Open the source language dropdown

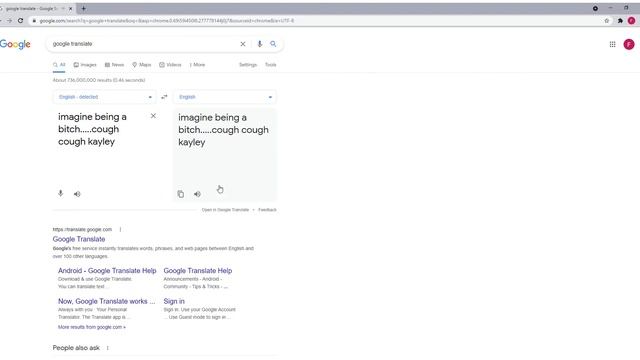pyautogui.click(x=104, y=97)
